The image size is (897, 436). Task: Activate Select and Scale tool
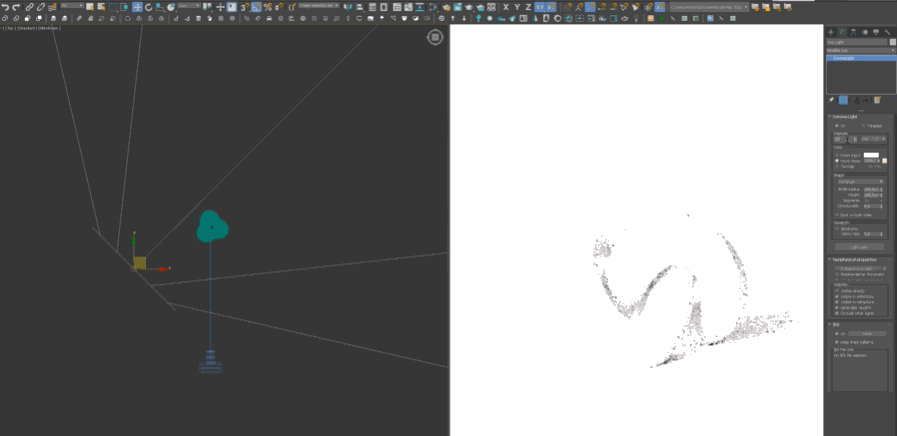tap(160, 7)
